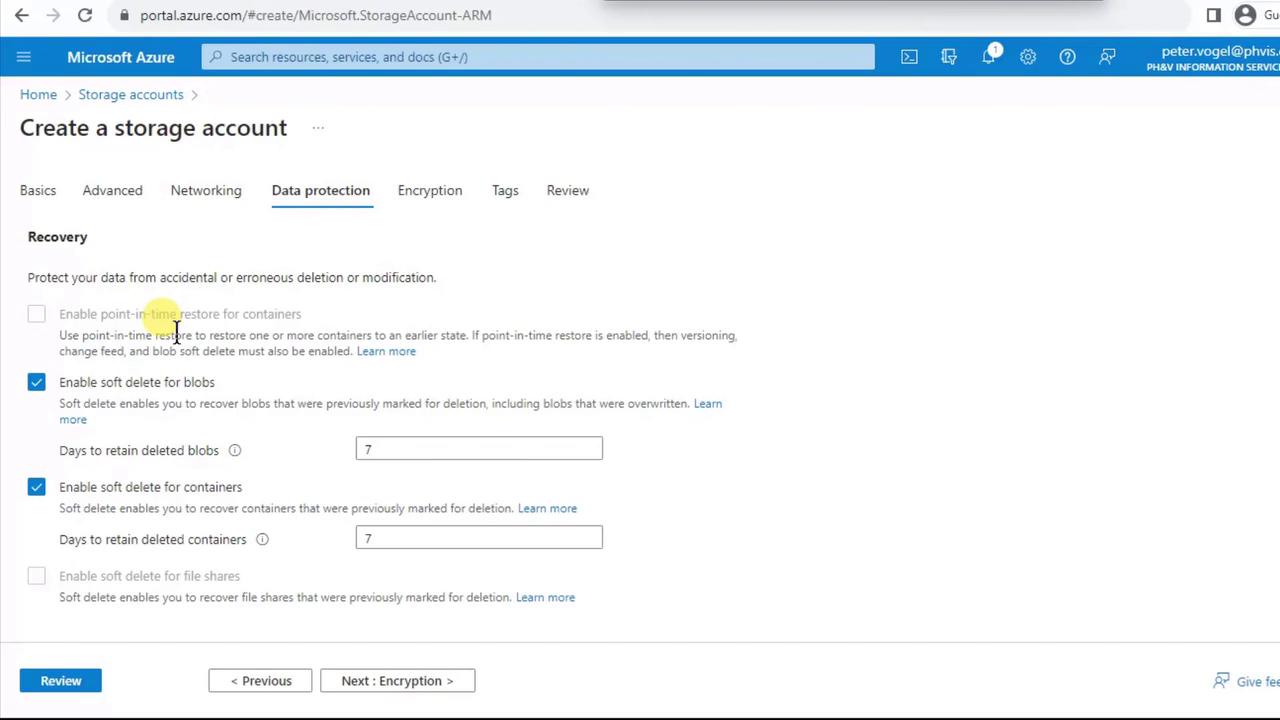Click the magnifier icon in the Azure search box
The height and width of the screenshot is (720, 1280).
click(215, 57)
